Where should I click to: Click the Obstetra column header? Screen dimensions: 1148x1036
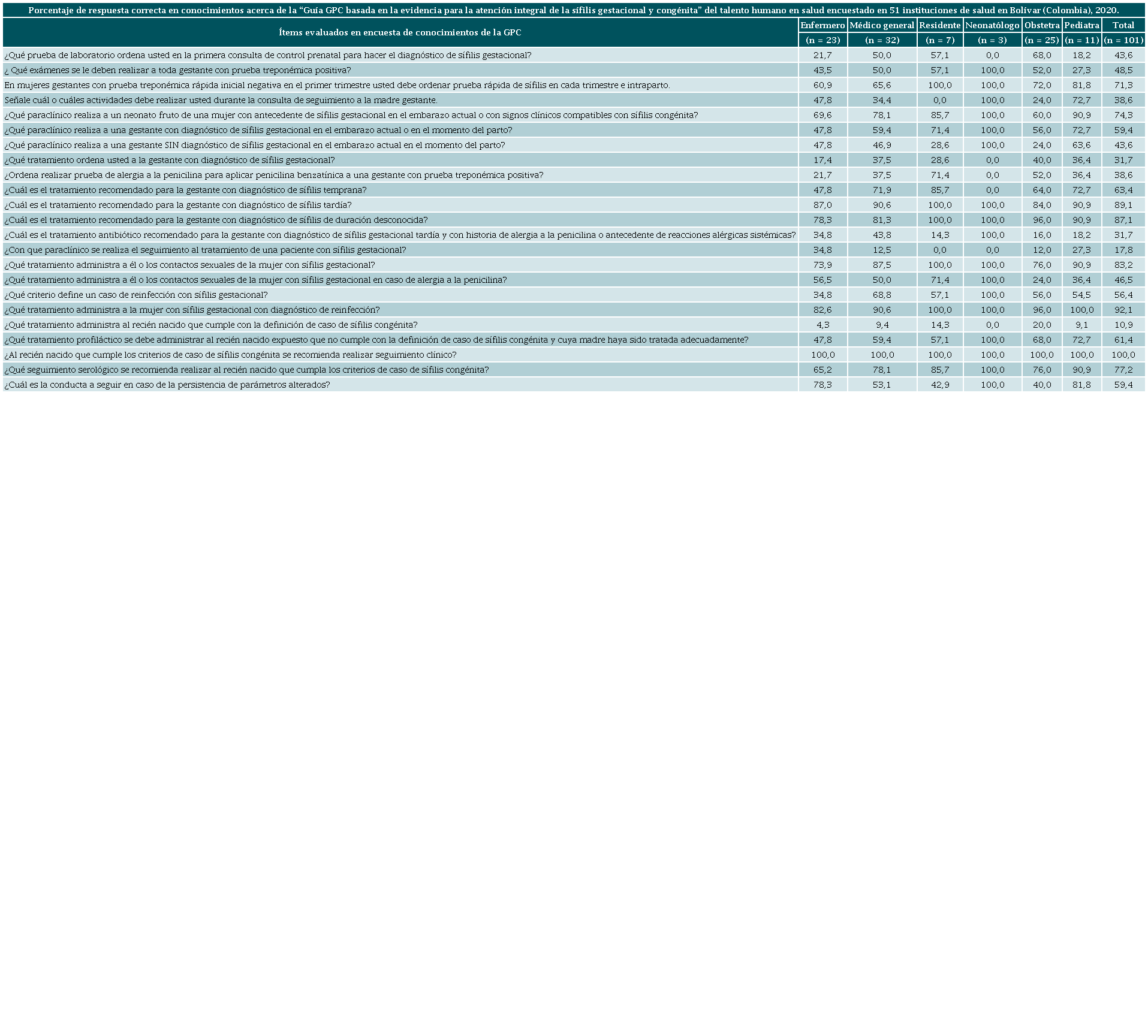pyautogui.click(x=1042, y=25)
